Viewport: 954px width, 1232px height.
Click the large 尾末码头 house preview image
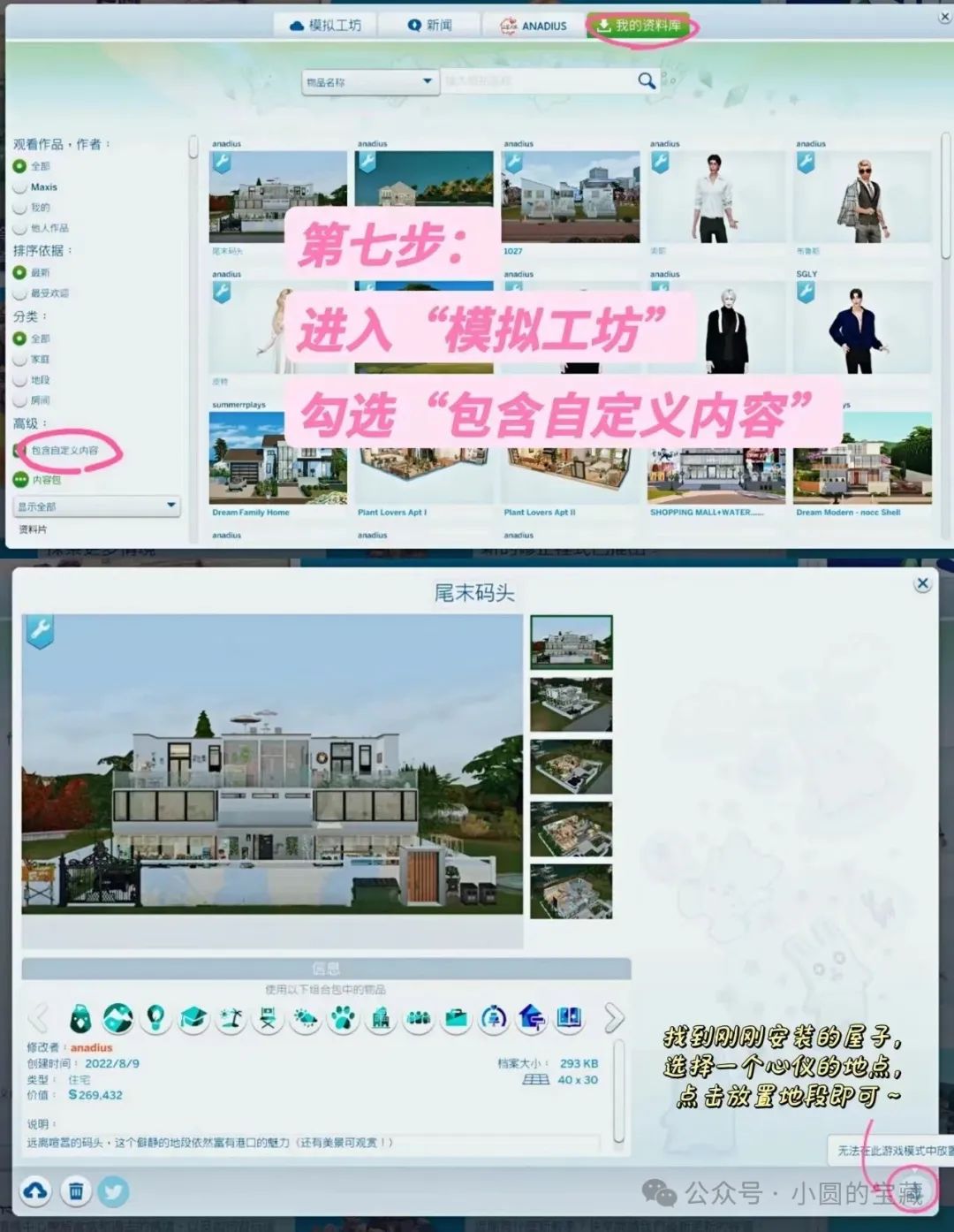[x=272, y=764]
